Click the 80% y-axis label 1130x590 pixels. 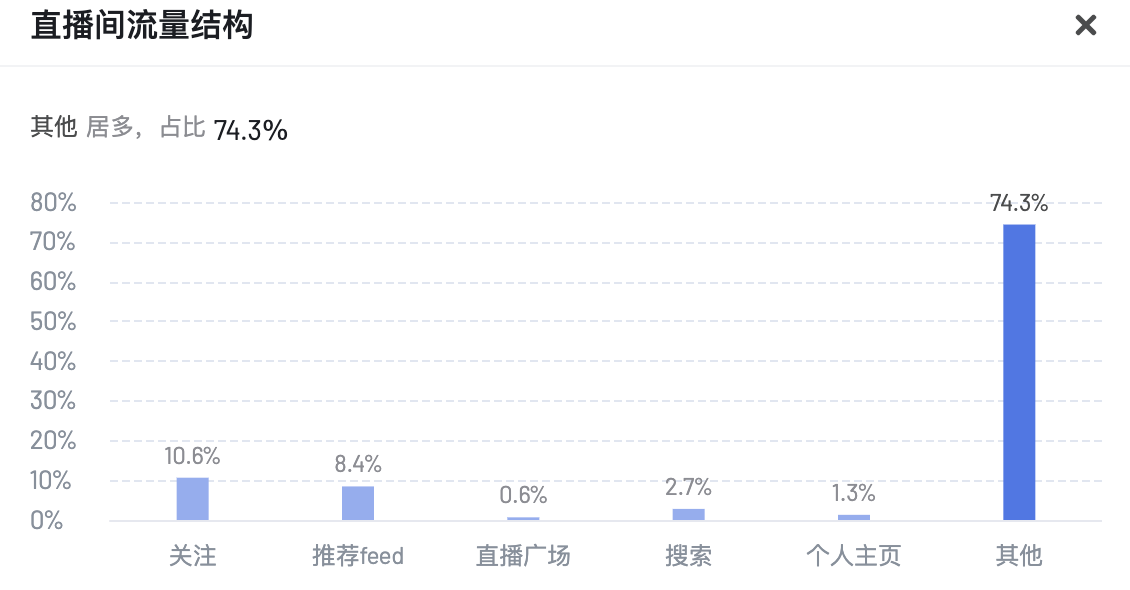click(x=53, y=202)
